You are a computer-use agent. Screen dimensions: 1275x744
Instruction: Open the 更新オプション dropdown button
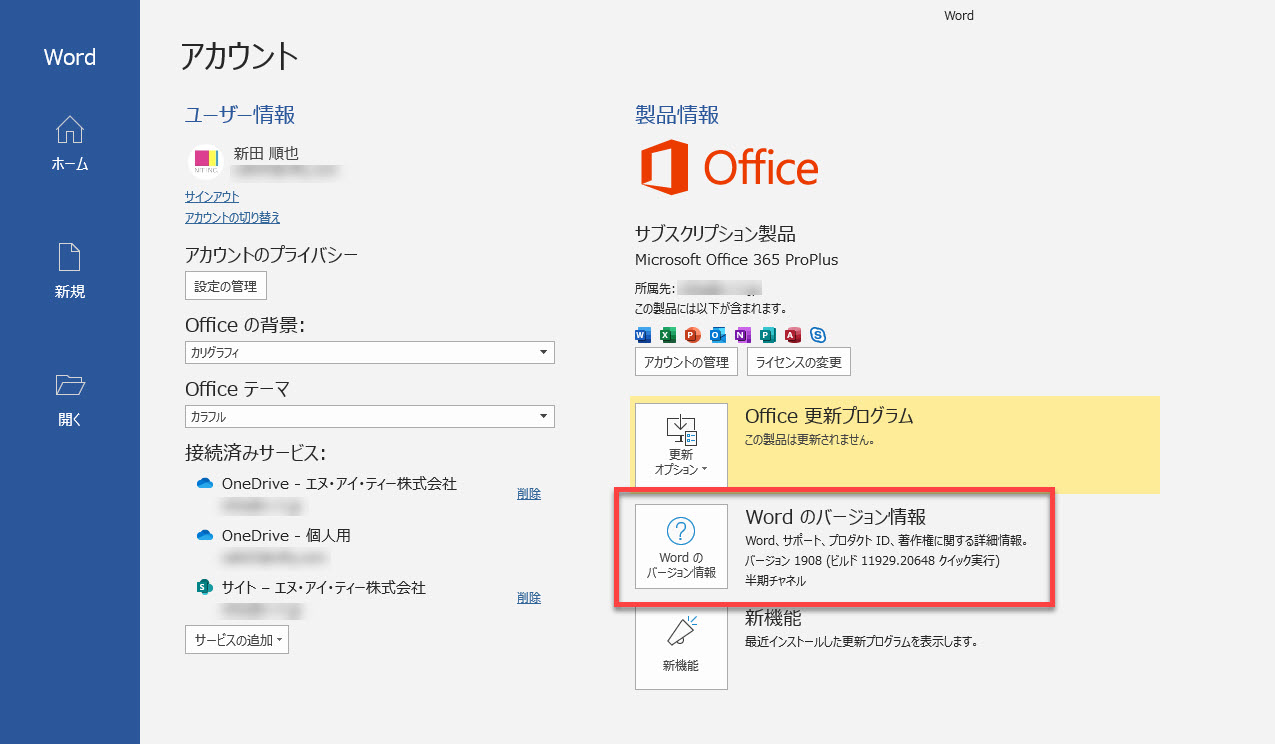[681, 445]
